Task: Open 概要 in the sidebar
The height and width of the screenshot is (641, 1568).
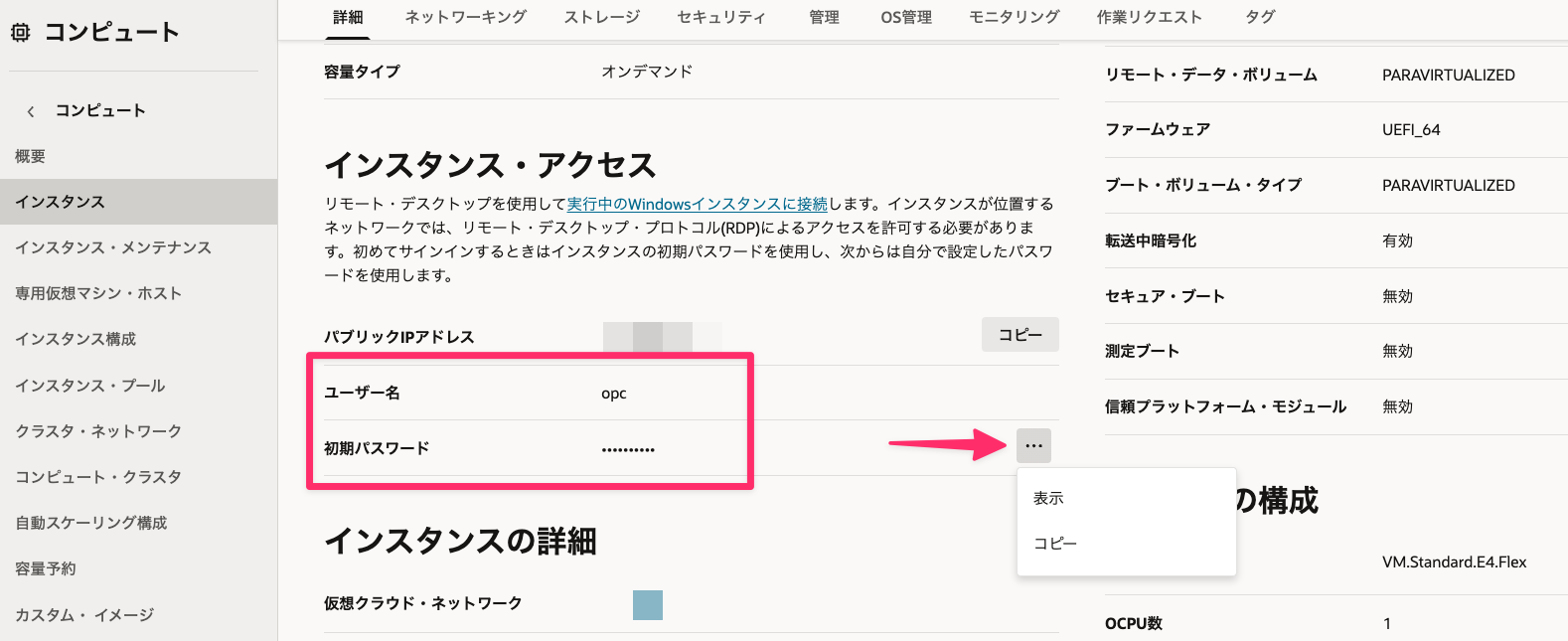Action: (30, 156)
